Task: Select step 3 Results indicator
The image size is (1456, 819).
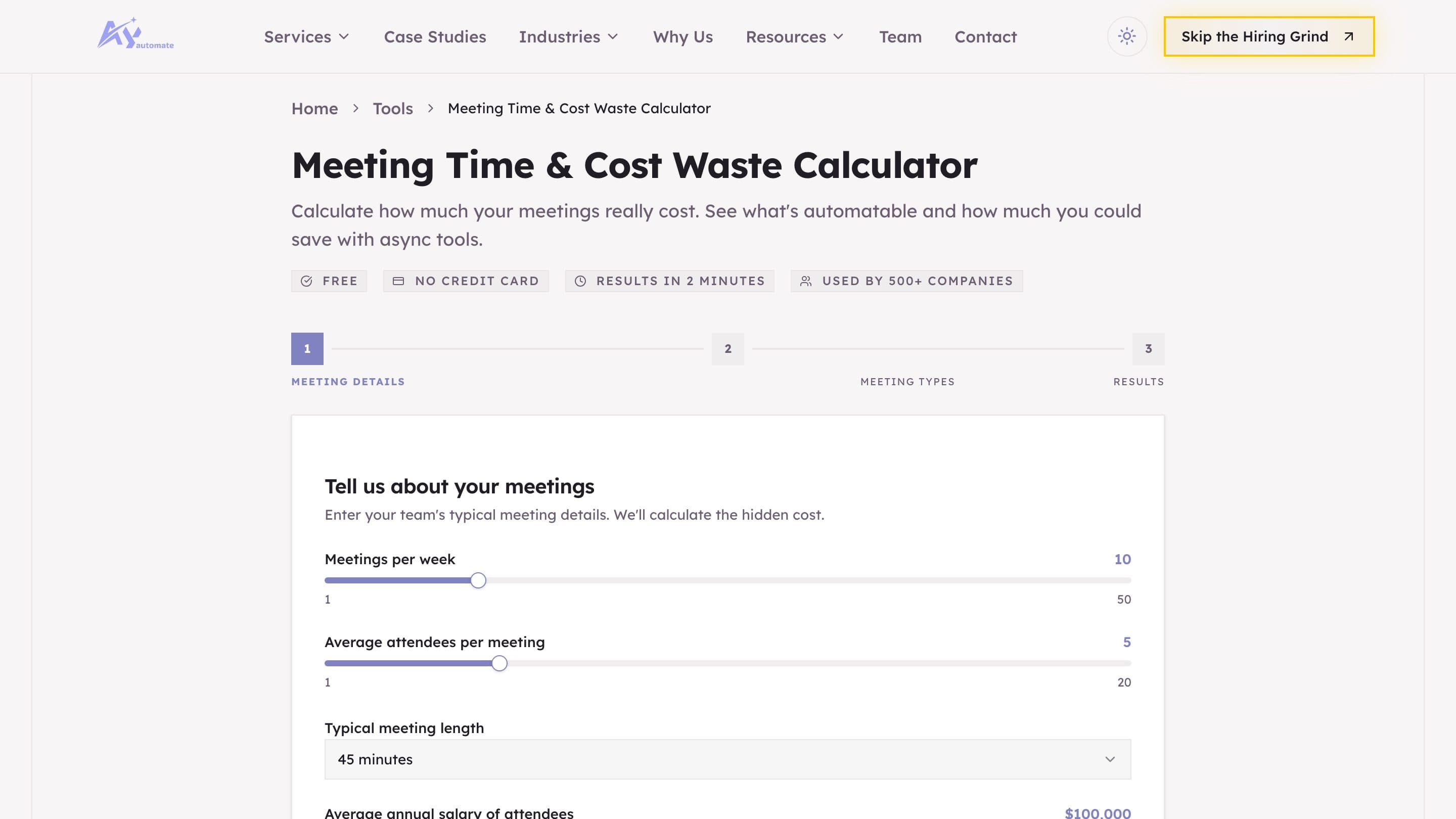Action: [x=1148, y=349]
